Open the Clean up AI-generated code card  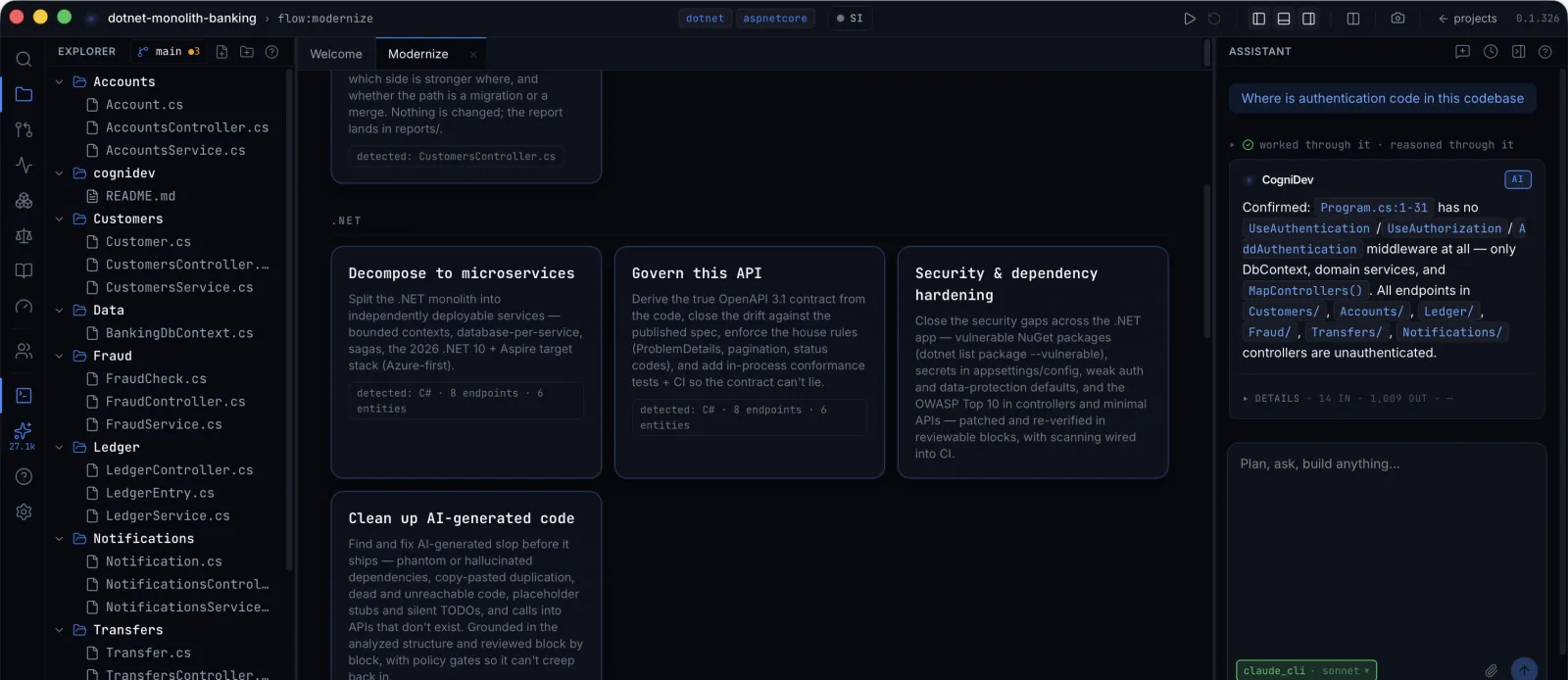(x=465, y=585)
